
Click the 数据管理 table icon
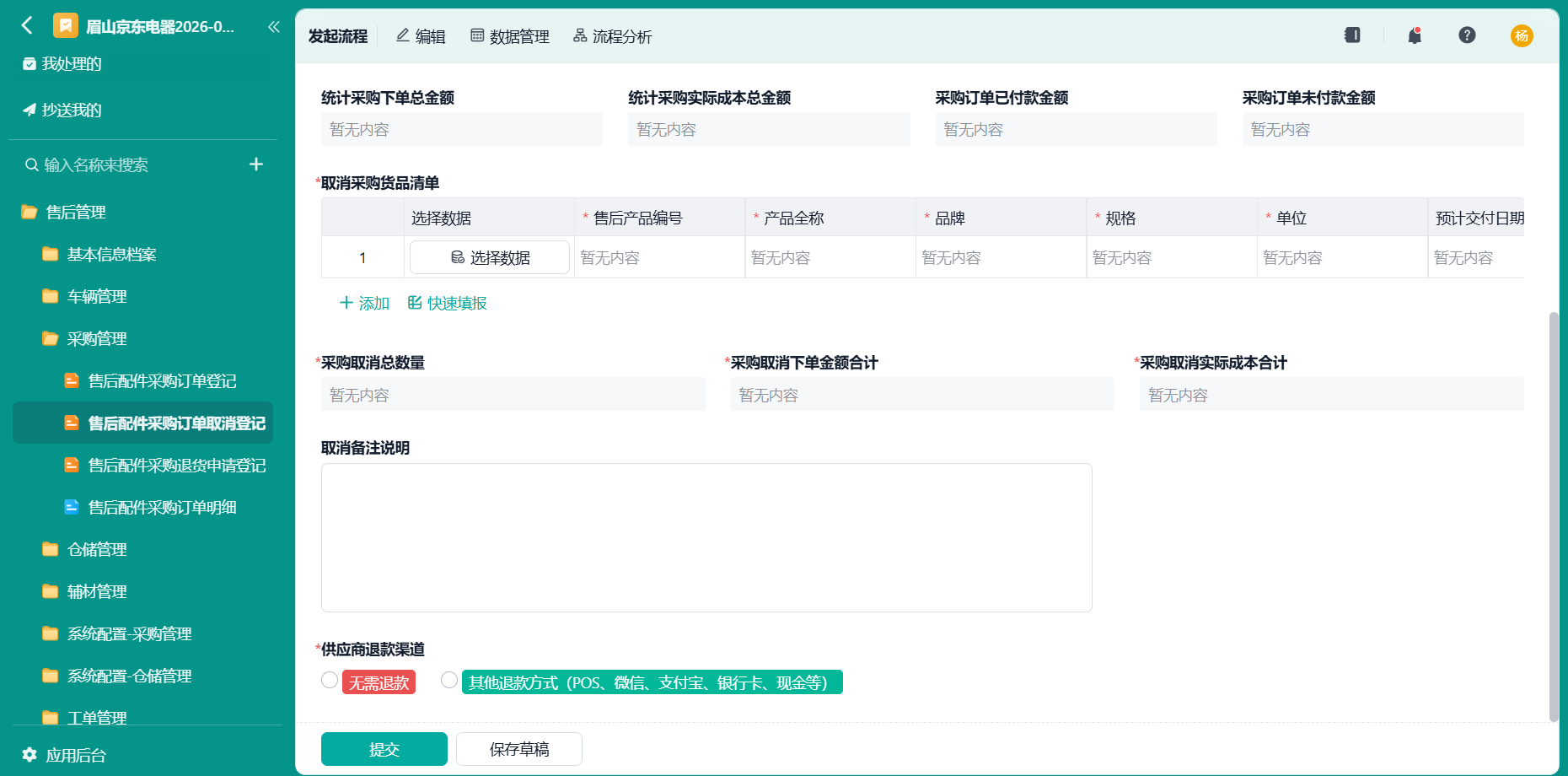tap(477, 35)
